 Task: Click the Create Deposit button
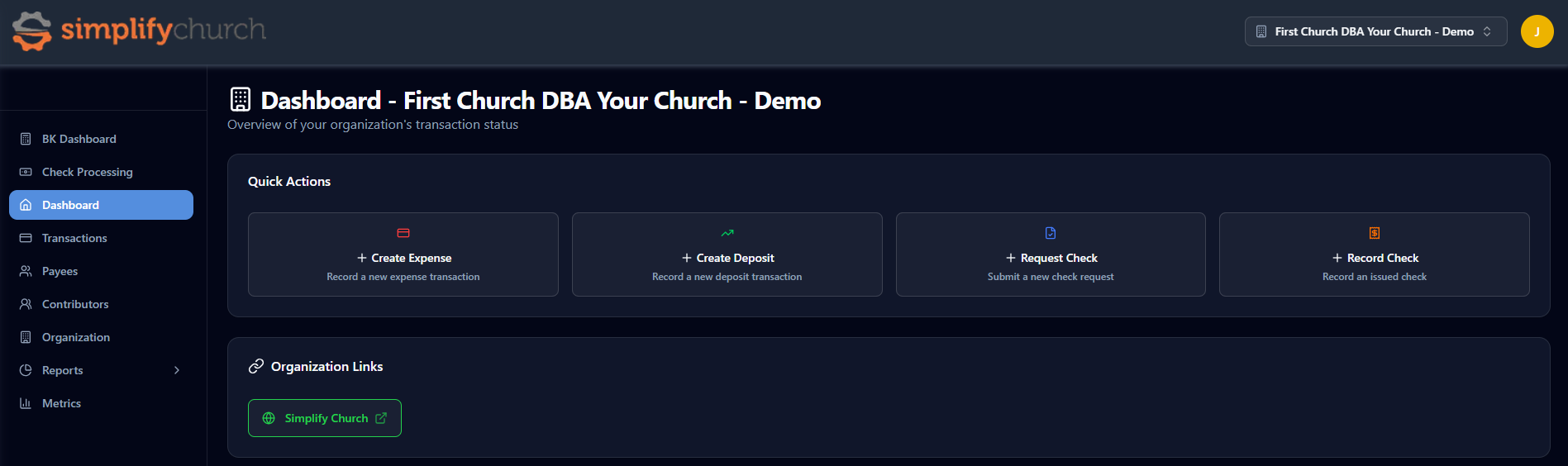[x=727, y=258]
